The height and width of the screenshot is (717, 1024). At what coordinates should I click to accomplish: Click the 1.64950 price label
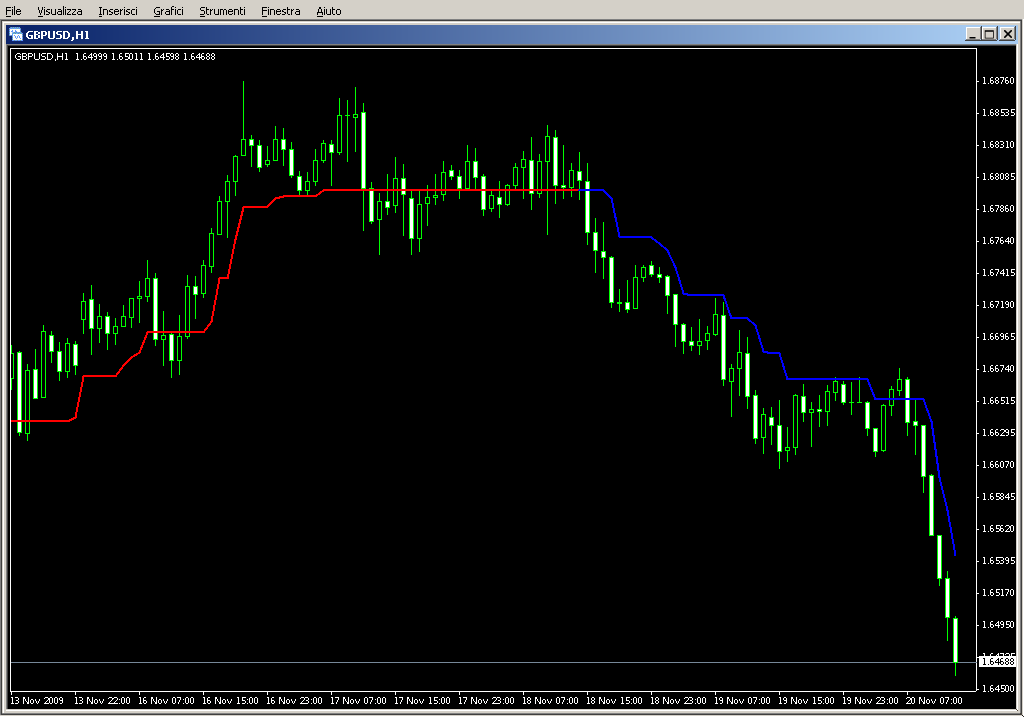click(x=999, y=625)
